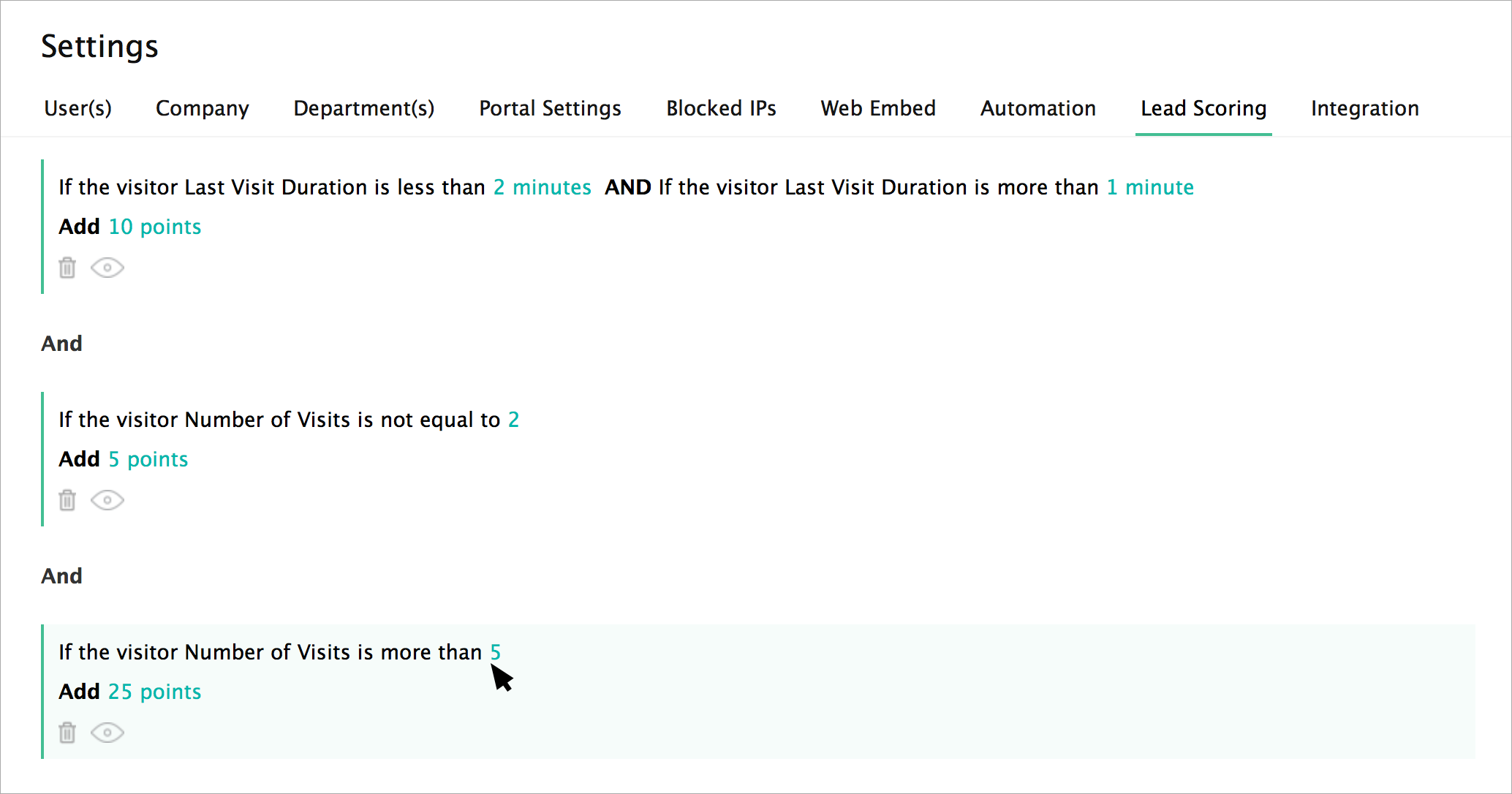
Task: Change the '10 points' score value
Action: tap(154, 227)
